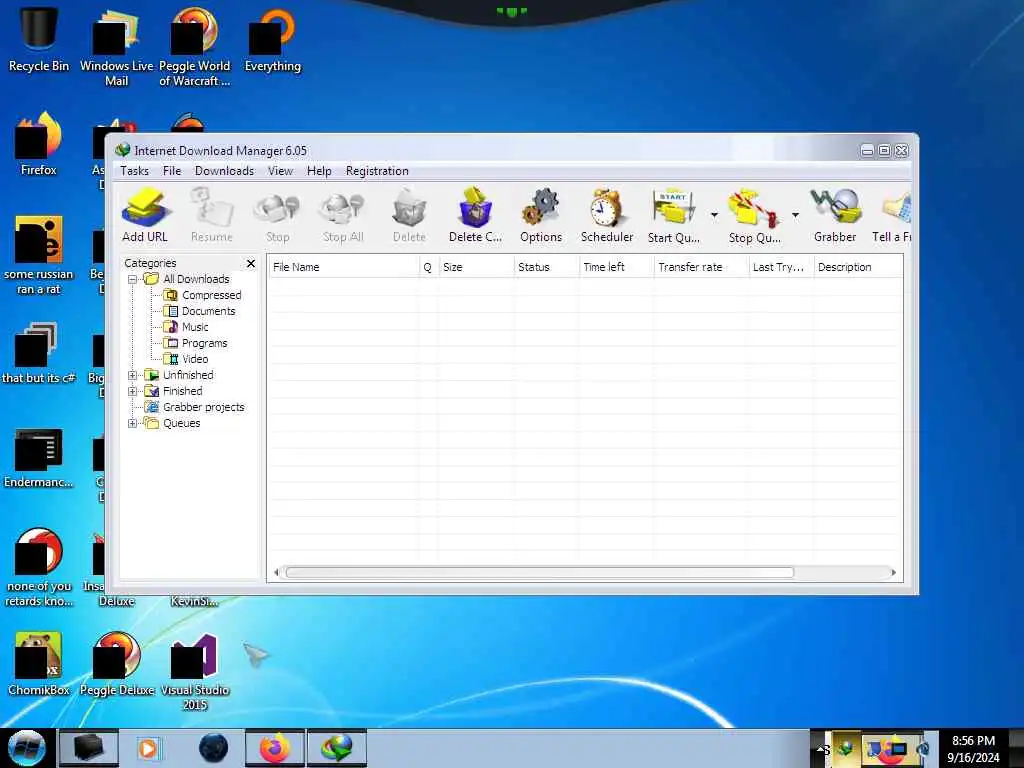Click the Stop All toolbar icon
Viewport: 1024px width, 768px height.
[x=343, y=216]
